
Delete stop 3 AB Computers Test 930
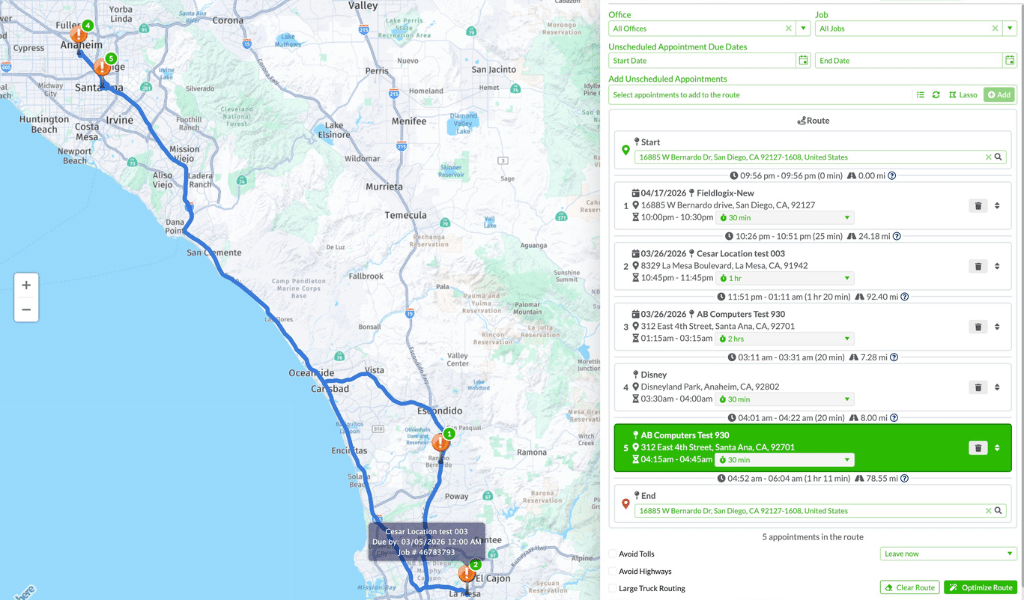[x=978, y=327]
